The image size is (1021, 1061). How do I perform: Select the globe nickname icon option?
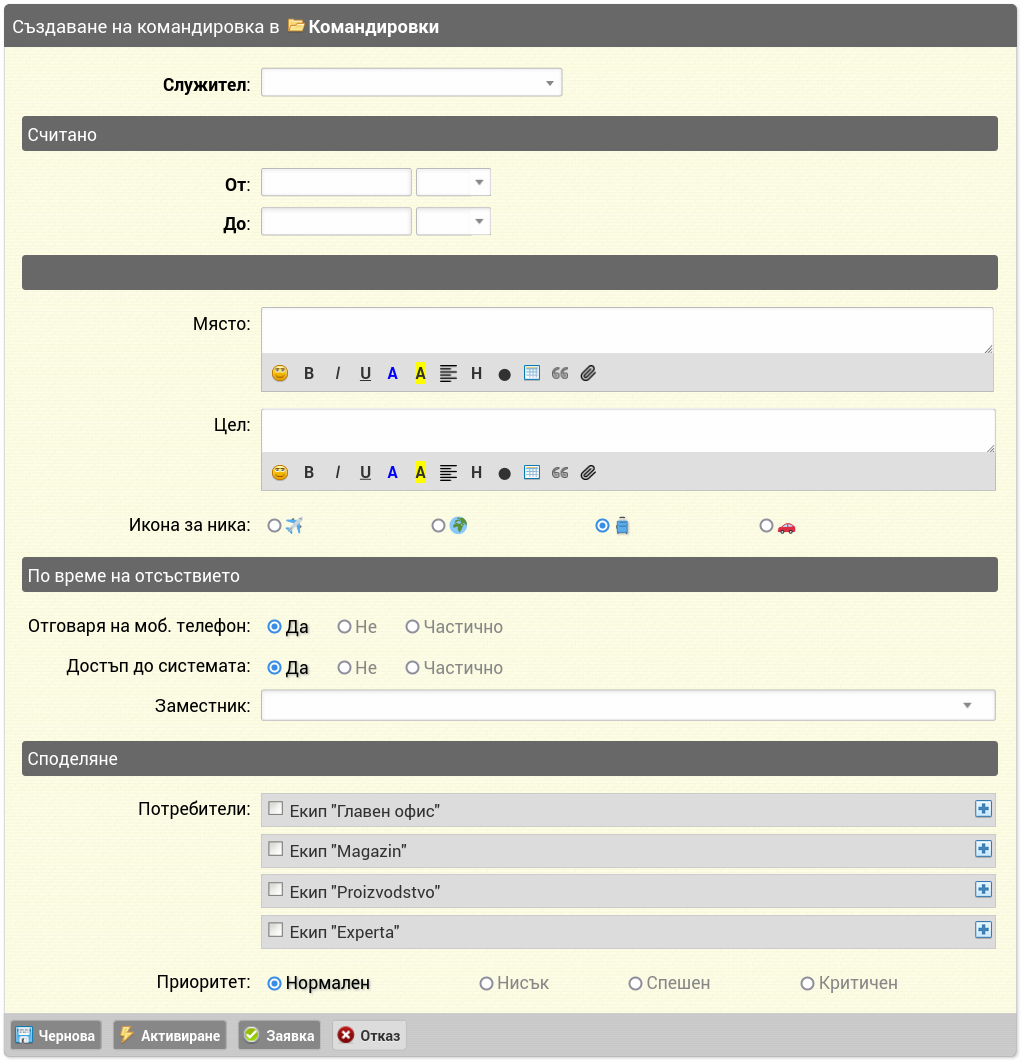point(438,526)
